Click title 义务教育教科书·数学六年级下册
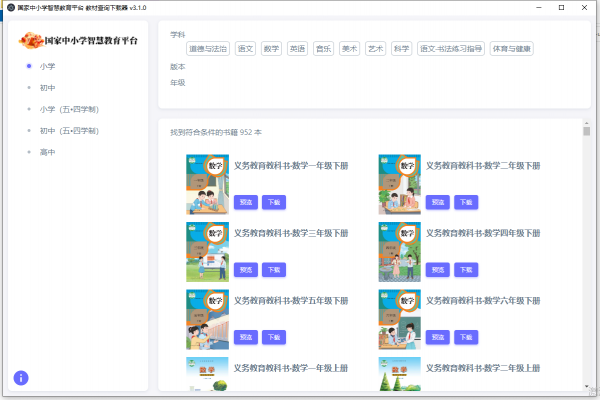600x400 pixels. pos(483,301)
